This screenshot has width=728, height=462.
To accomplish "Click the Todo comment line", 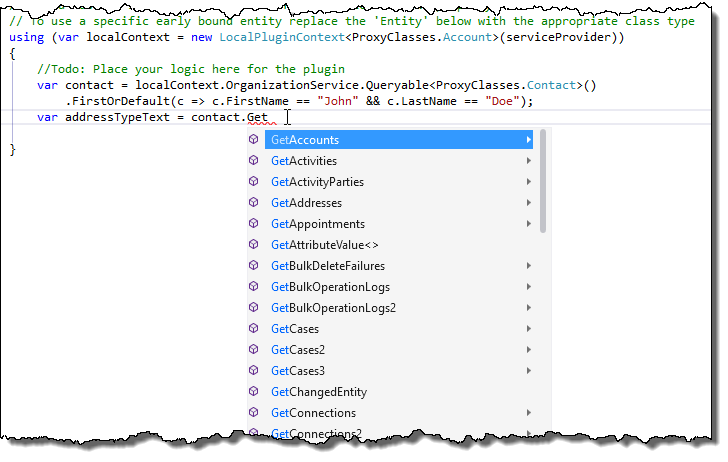I will click(191, 69).
